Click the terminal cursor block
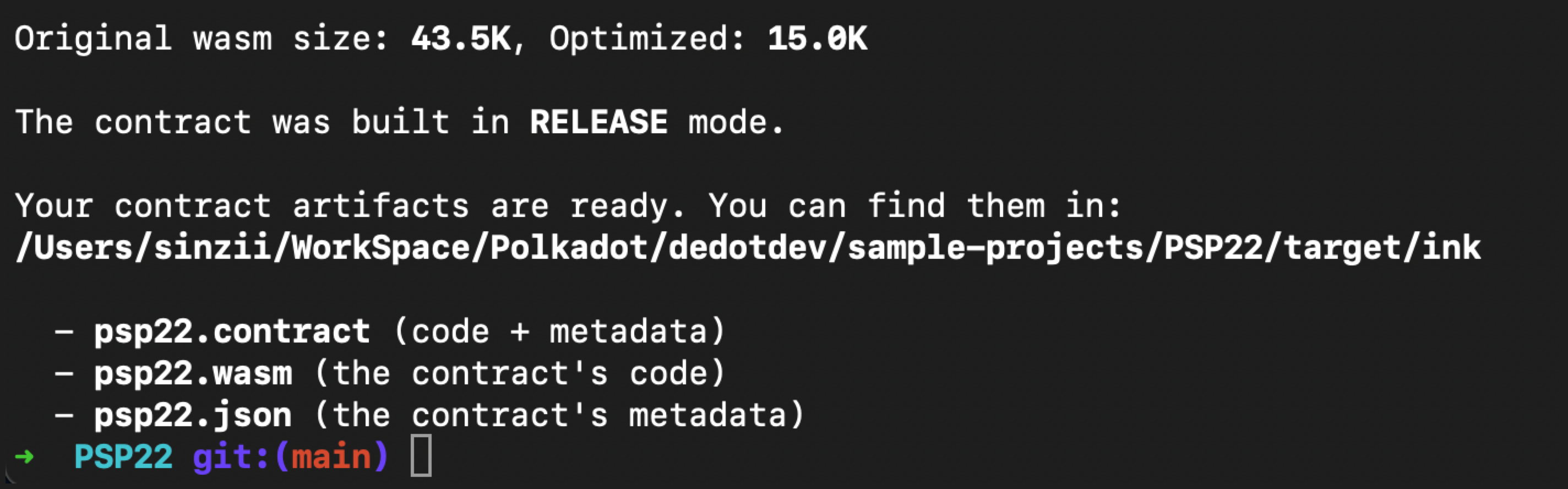1568x489 pixels. (x=421, y=455)
